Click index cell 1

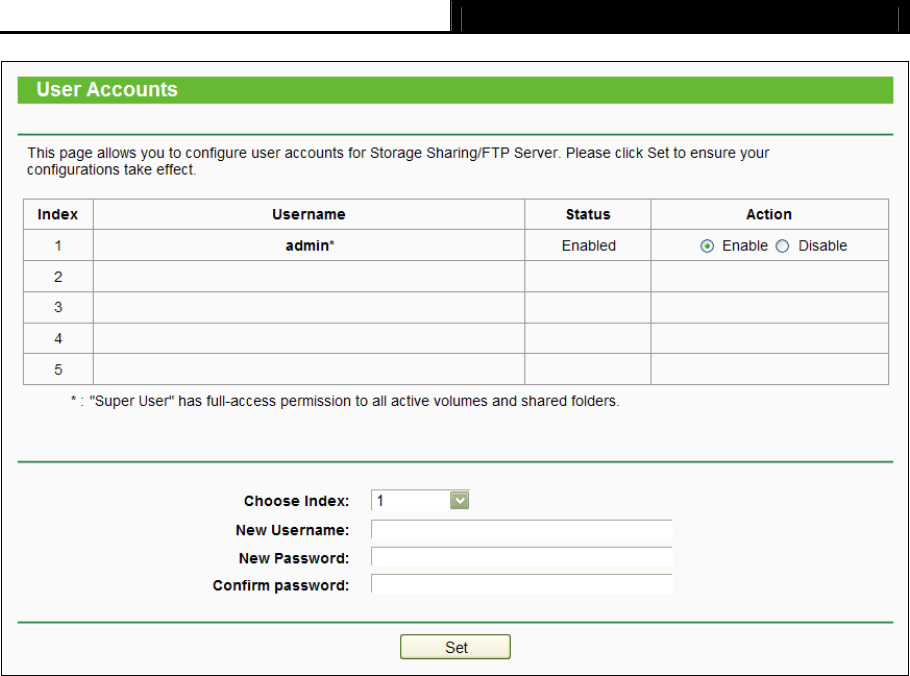tap(58, 245)
